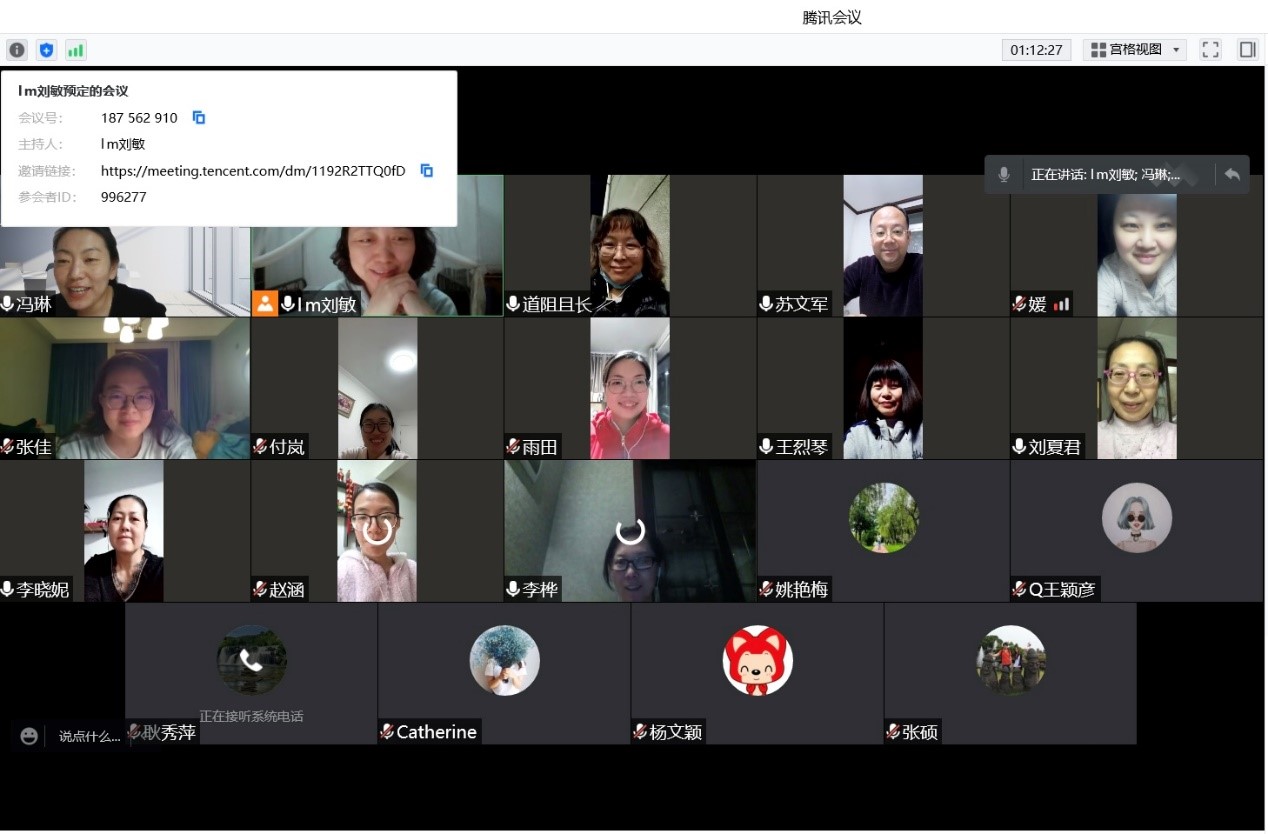The width and height of the screenshot is (1268, 834).
Task: Click the 说点什么 chat input box
Action: click(x=89, y=737)
